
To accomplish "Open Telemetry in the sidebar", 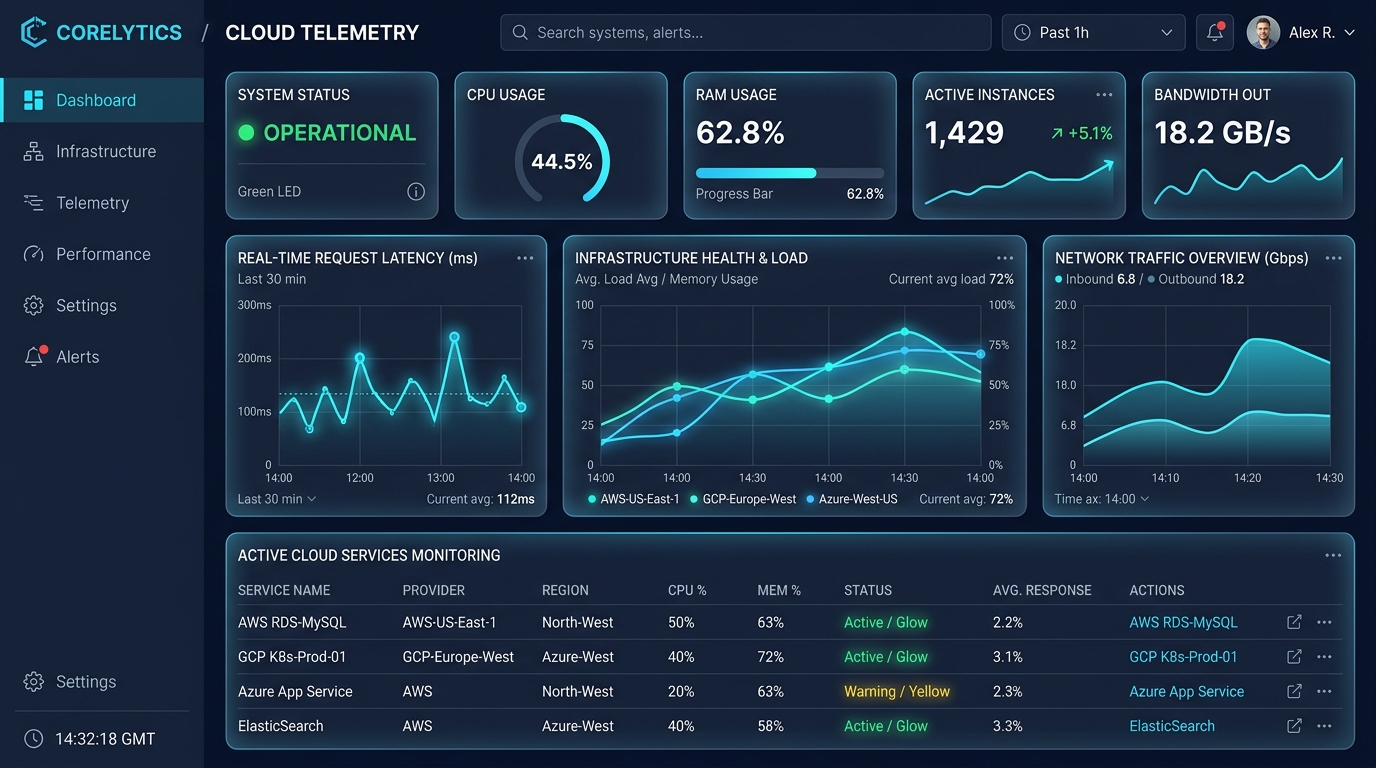I will [102, 203].
